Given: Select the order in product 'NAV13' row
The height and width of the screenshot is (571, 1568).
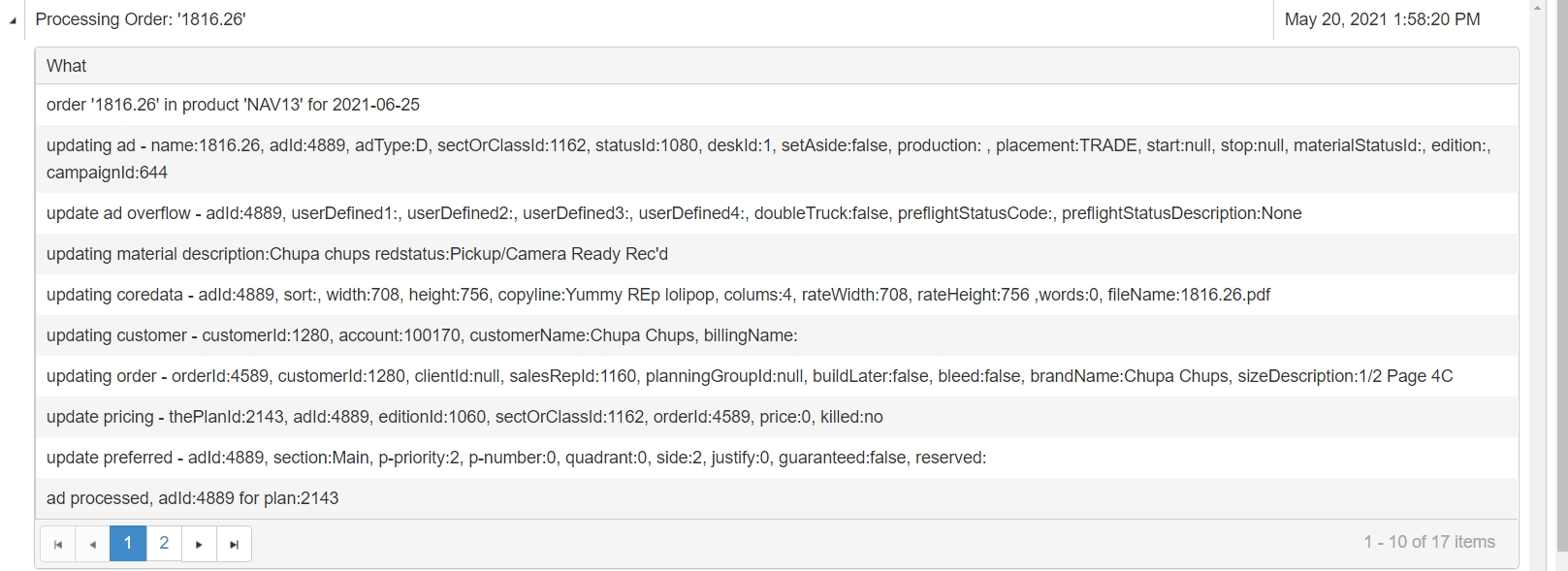Looking at the screenshot, I should [x=233, y=105].
